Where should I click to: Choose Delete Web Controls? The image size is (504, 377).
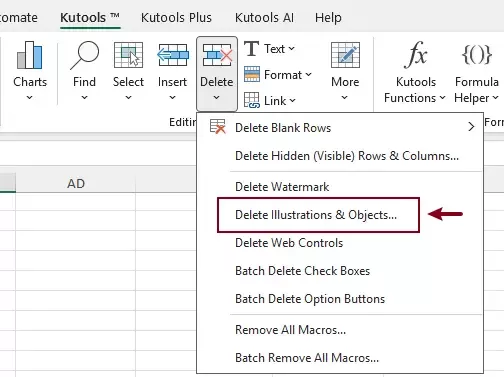click(340, 243)
